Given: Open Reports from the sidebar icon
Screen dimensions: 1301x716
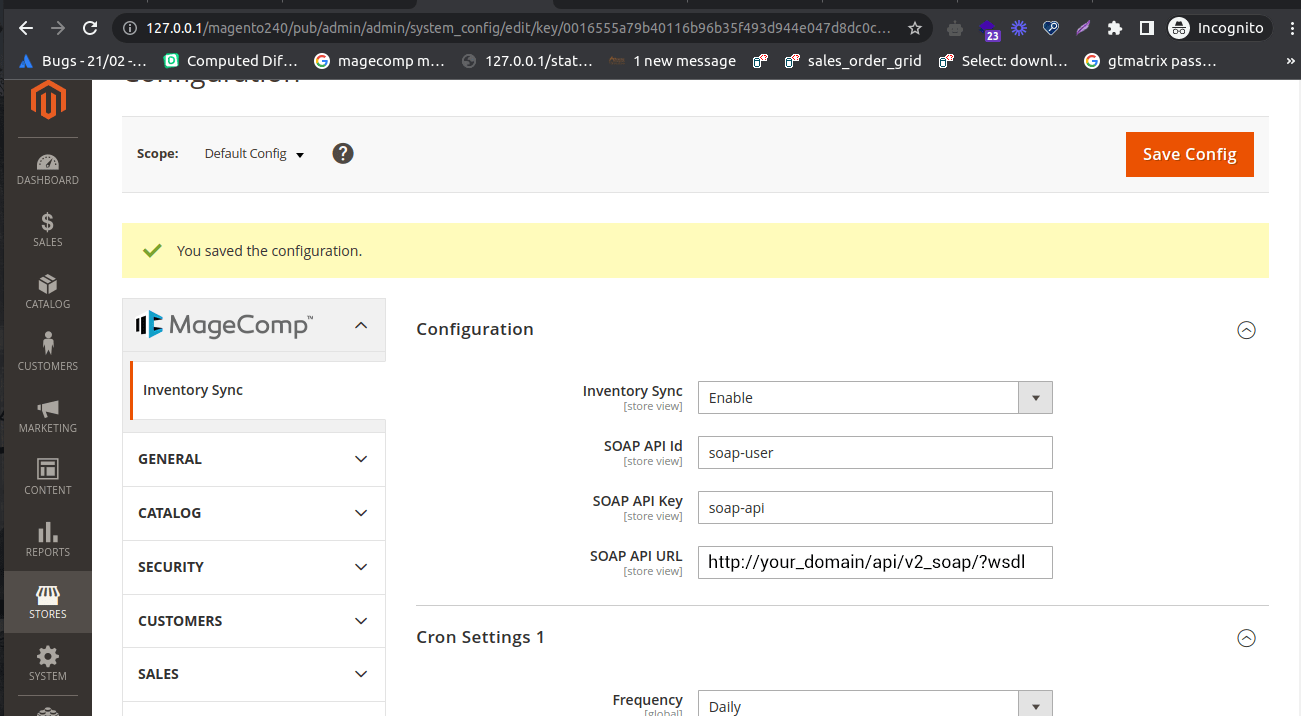Looking at the screenshot, I should (x=47, y=539).
